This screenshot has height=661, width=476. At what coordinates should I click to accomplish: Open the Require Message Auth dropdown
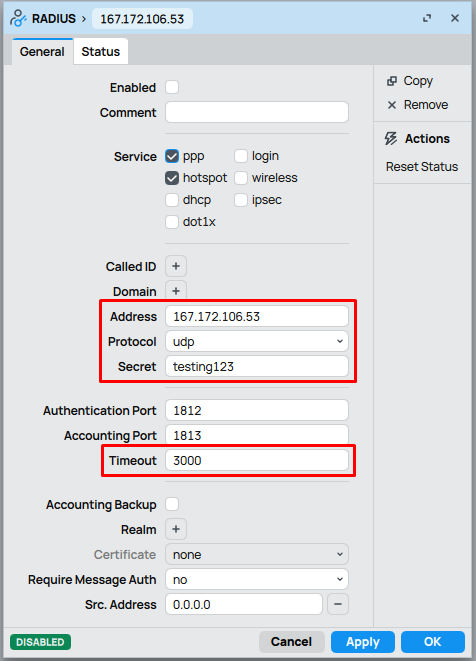tap(257, 579)
